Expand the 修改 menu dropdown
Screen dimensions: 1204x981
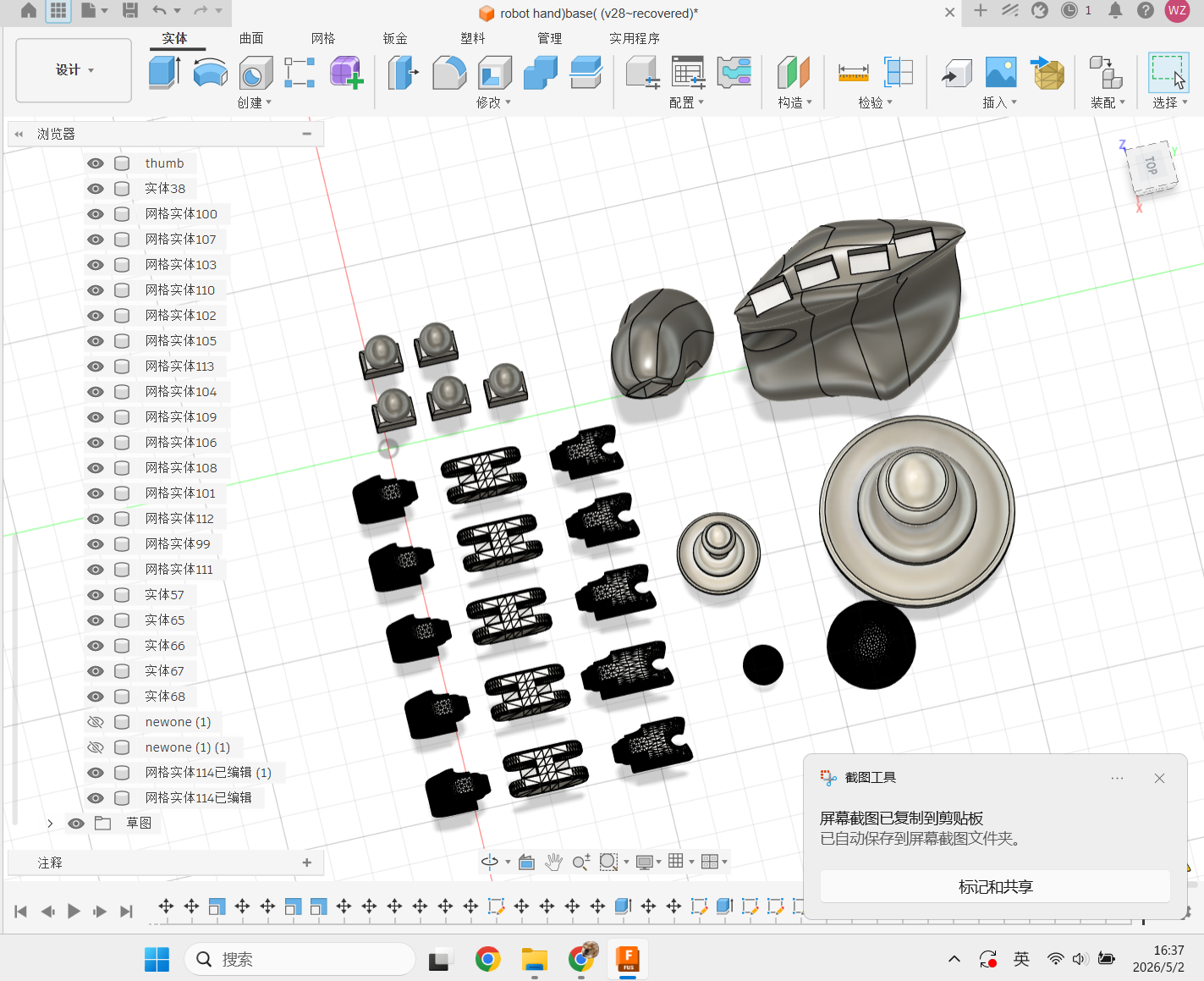[x=494, y=102]
